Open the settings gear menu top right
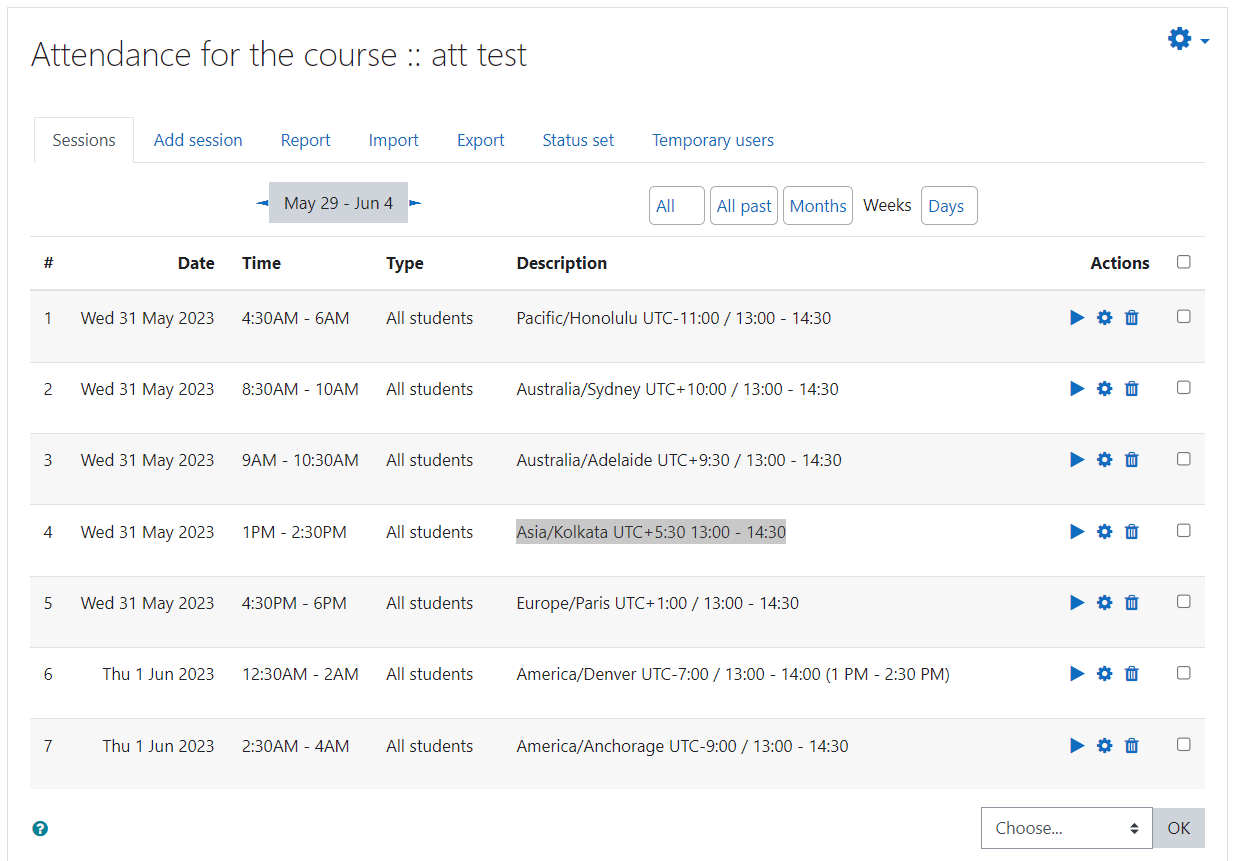This screenshot has height=861, width=1237. point(1179,38)
